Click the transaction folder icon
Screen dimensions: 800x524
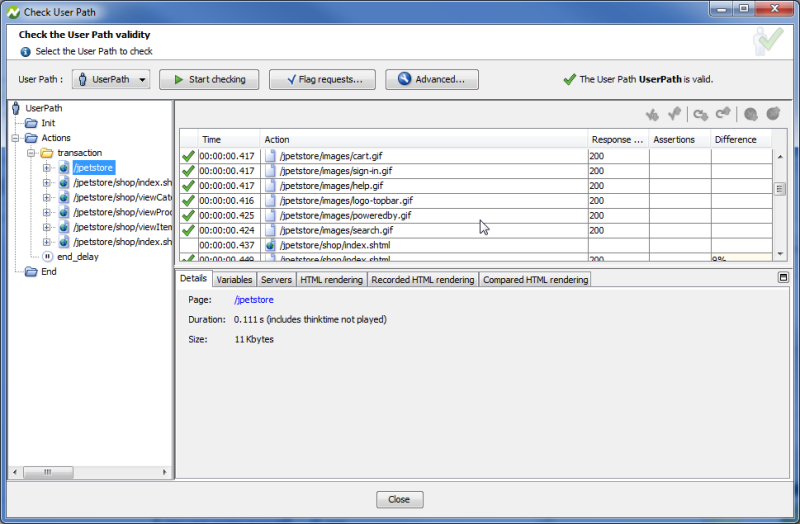point(46,153)
